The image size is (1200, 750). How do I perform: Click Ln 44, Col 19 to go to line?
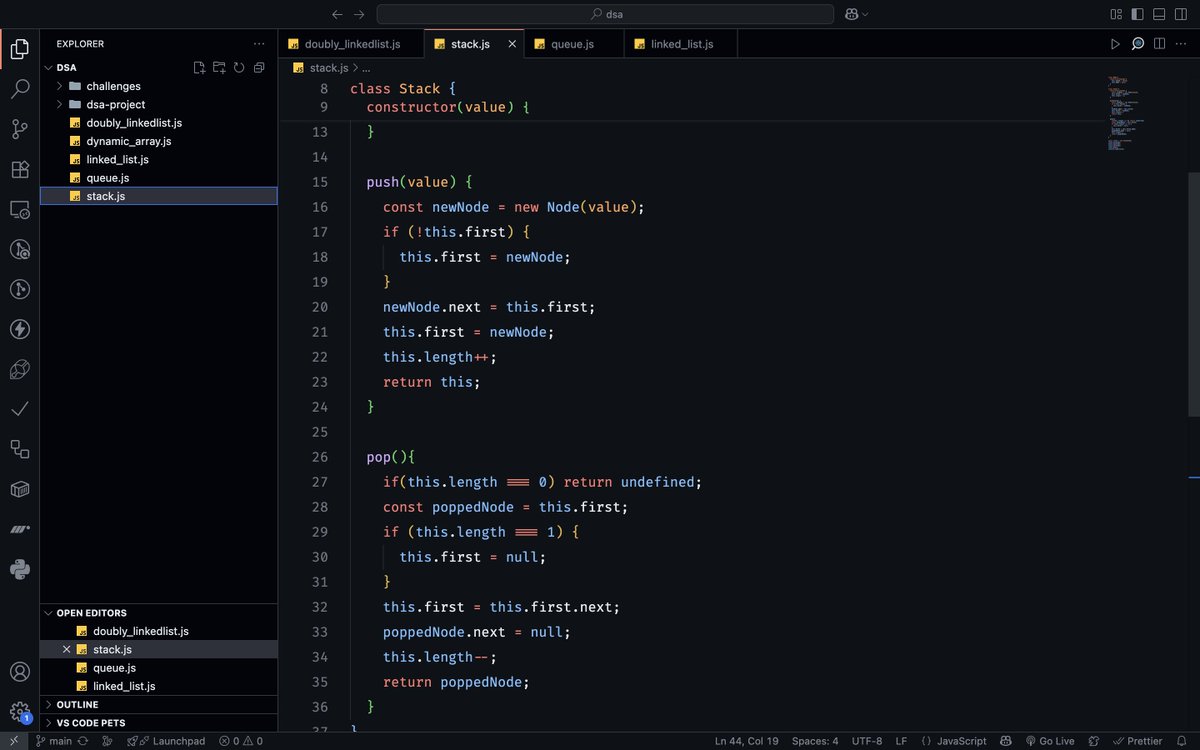click(746, 741)
